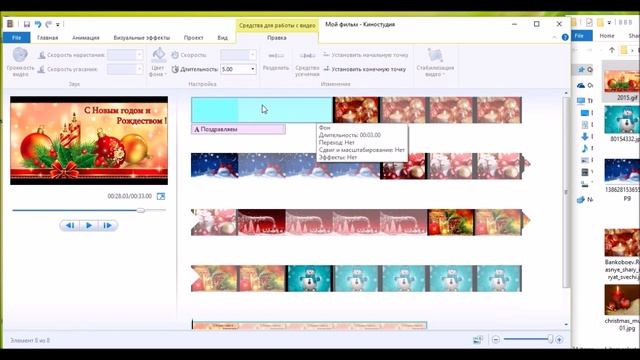Click Установить начальную точку
Viewport: 640px width, 360px height.
(x=365, y=55)
